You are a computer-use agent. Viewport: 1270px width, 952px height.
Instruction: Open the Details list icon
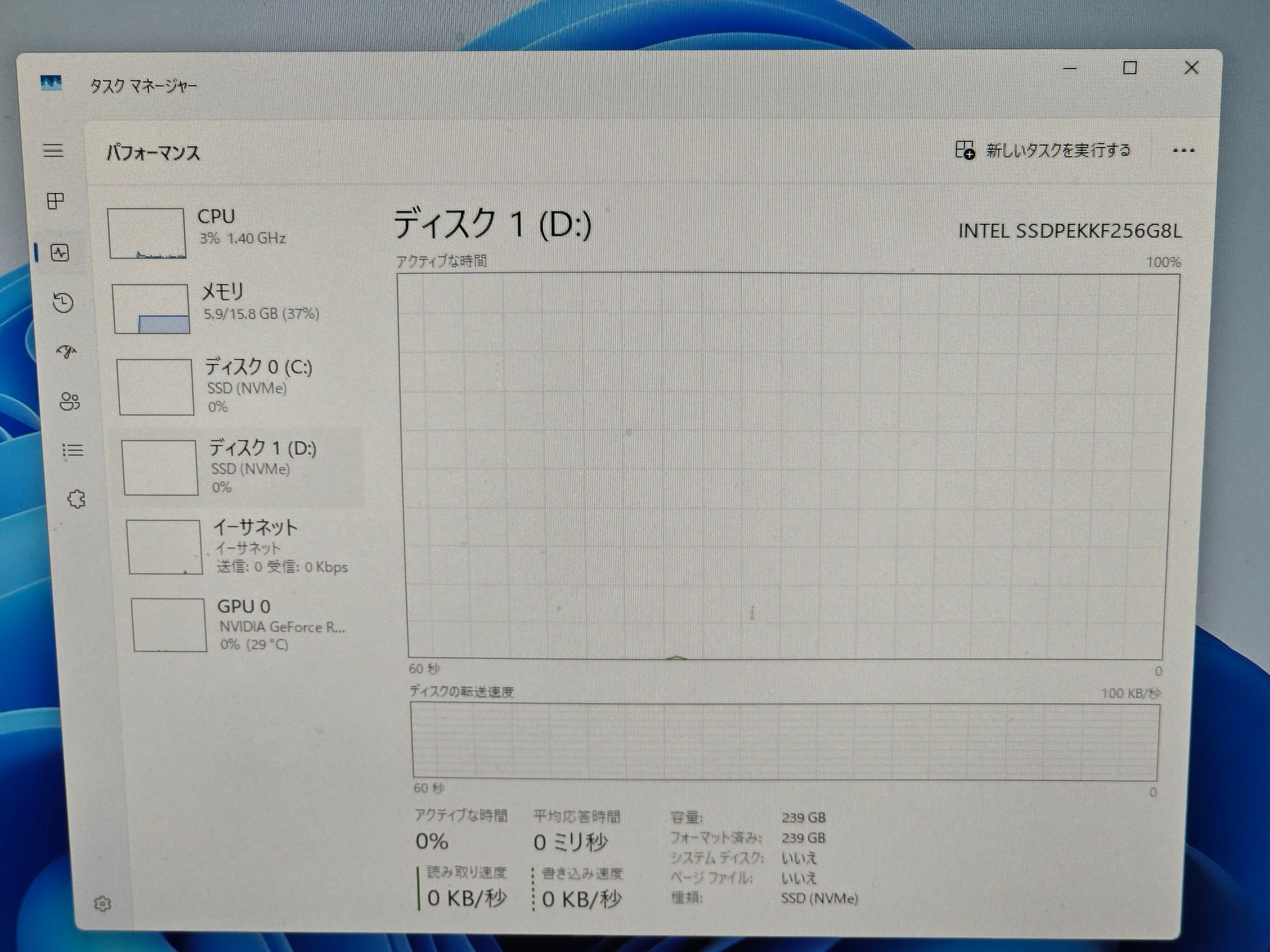click(72, 451)
